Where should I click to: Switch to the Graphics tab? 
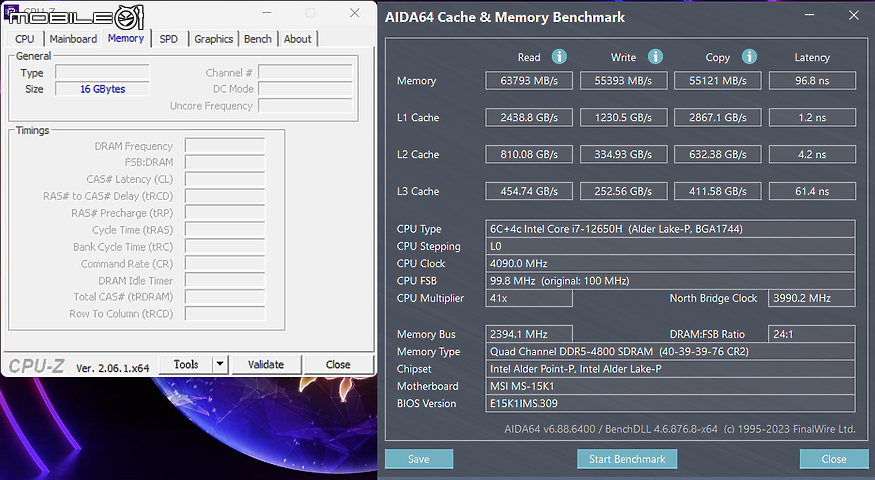tap(214, 39)
